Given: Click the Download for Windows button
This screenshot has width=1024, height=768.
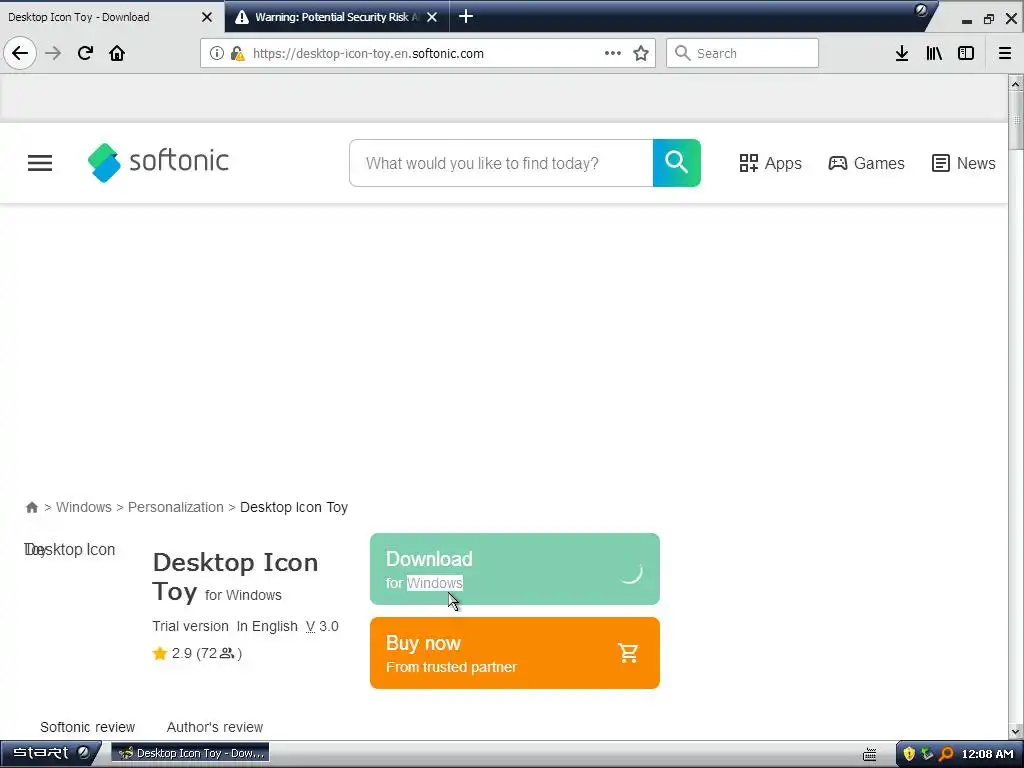Looking at the screenshot, I should click(515, 569).
